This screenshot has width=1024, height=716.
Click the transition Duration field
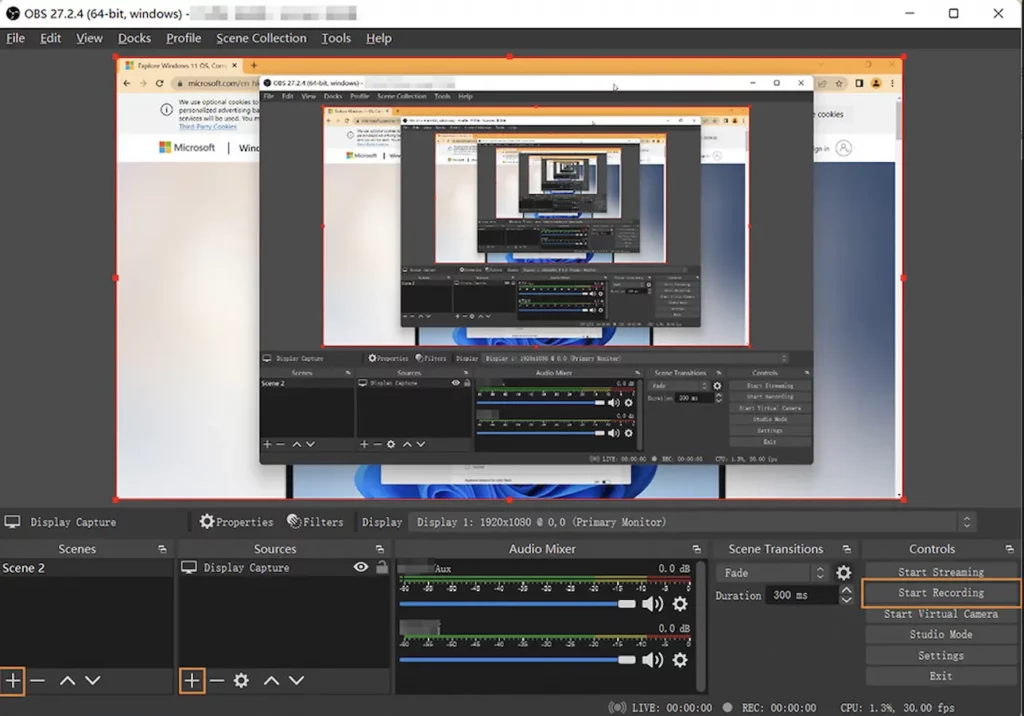[x=801, y=595]
